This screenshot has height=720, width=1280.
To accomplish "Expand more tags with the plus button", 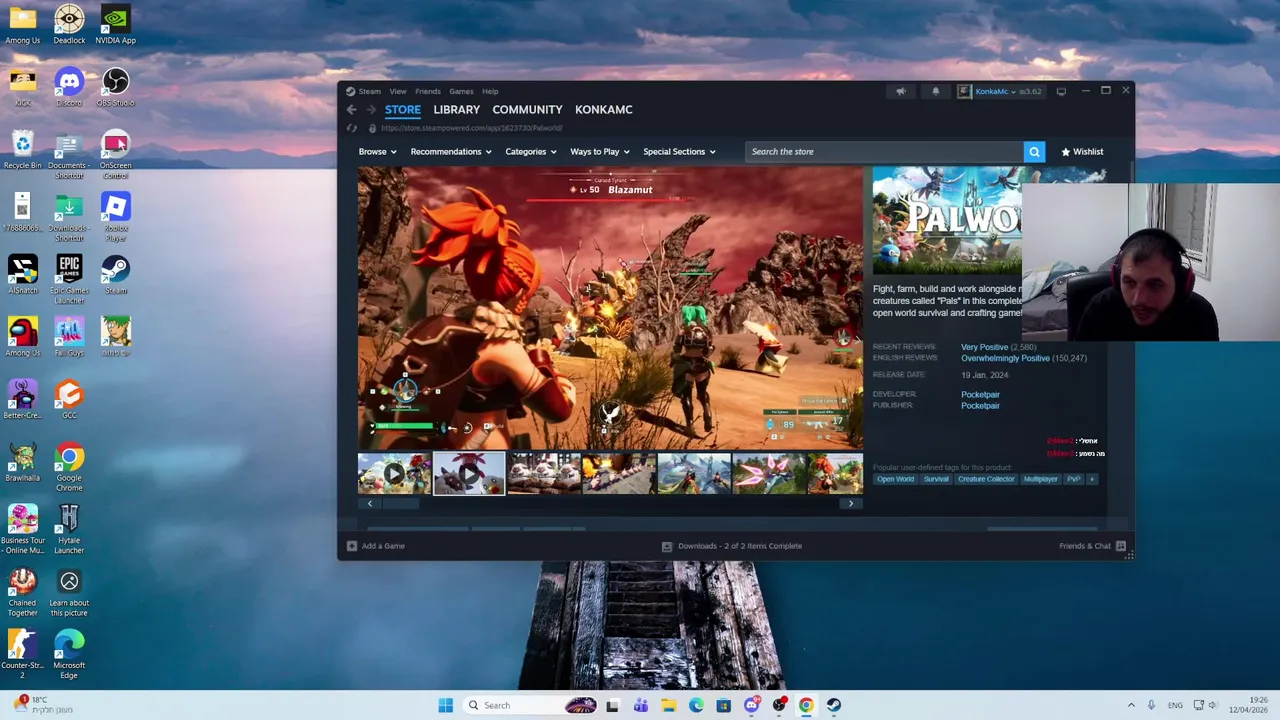I will (x=1092, y=479).
